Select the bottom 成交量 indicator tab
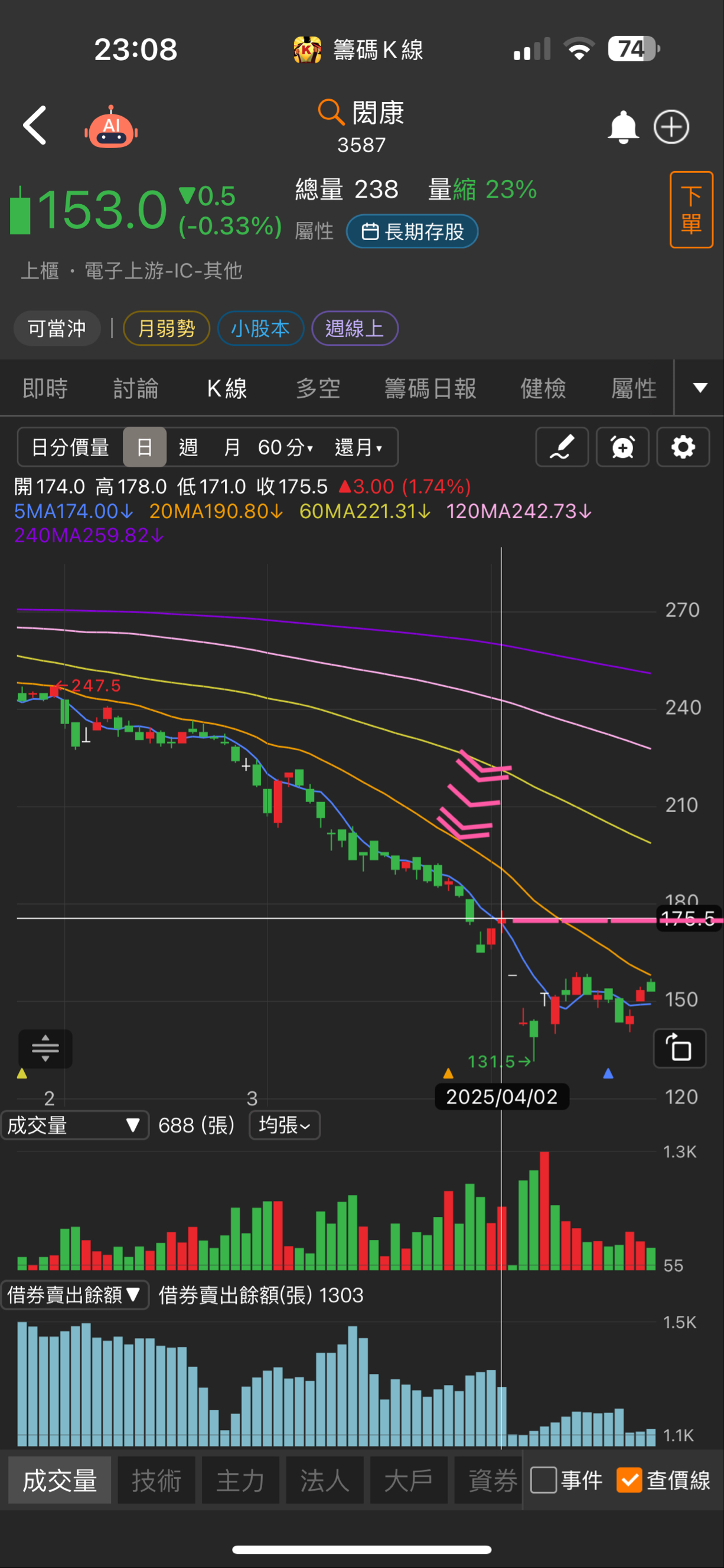The width and height of the screenshot is (724, 1568). [x=60, y=1480]
